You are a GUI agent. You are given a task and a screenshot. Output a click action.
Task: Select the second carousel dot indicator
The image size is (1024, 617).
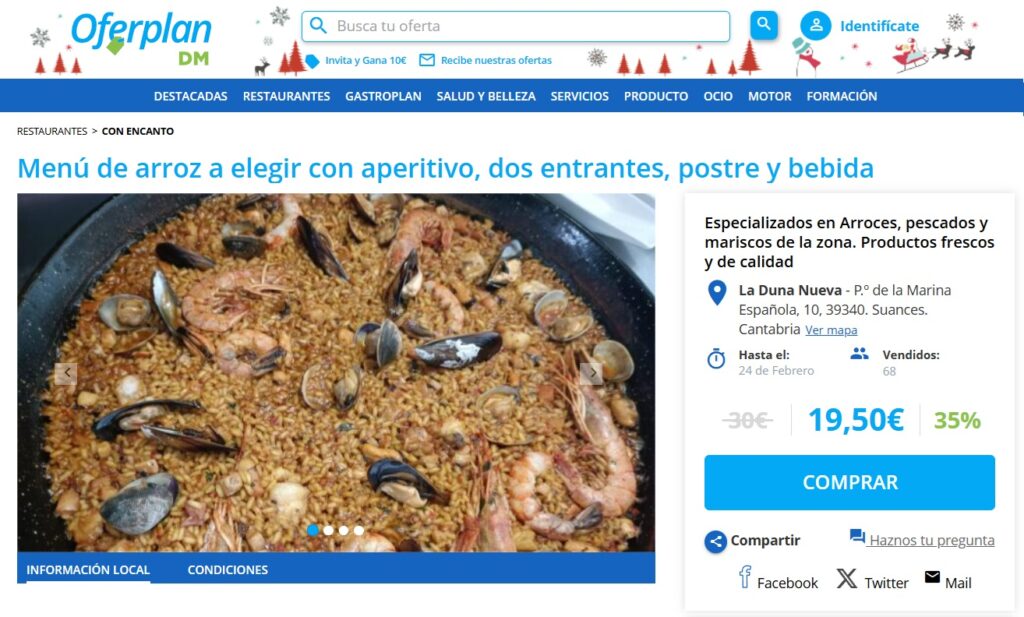(x=328, y=530)
